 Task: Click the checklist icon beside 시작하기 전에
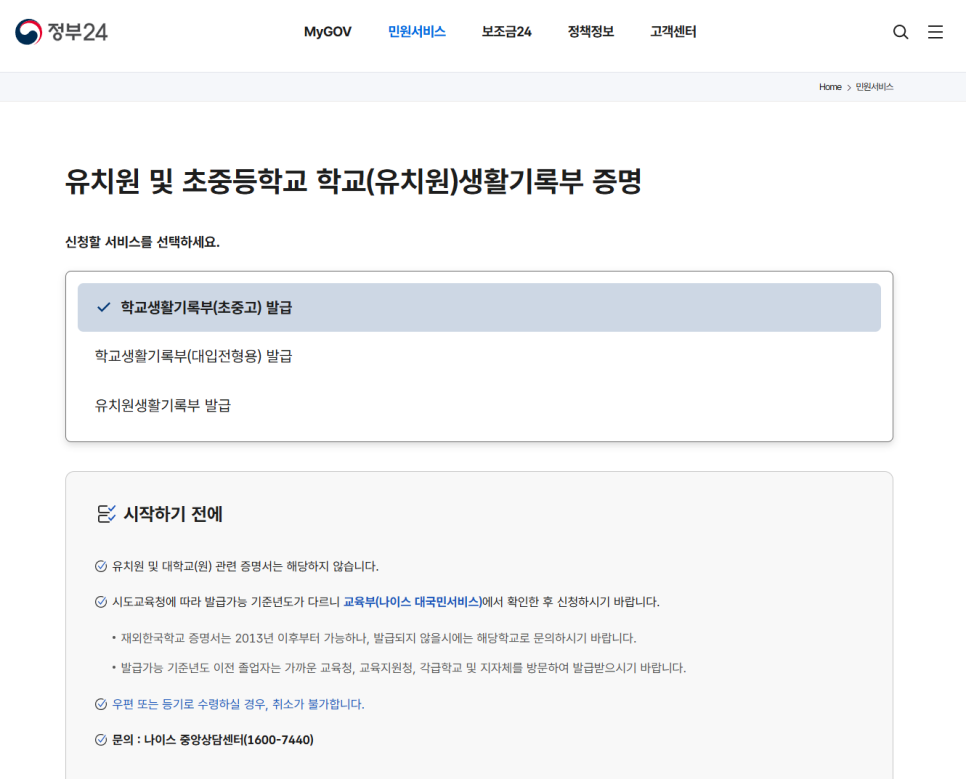click(106, 513)
